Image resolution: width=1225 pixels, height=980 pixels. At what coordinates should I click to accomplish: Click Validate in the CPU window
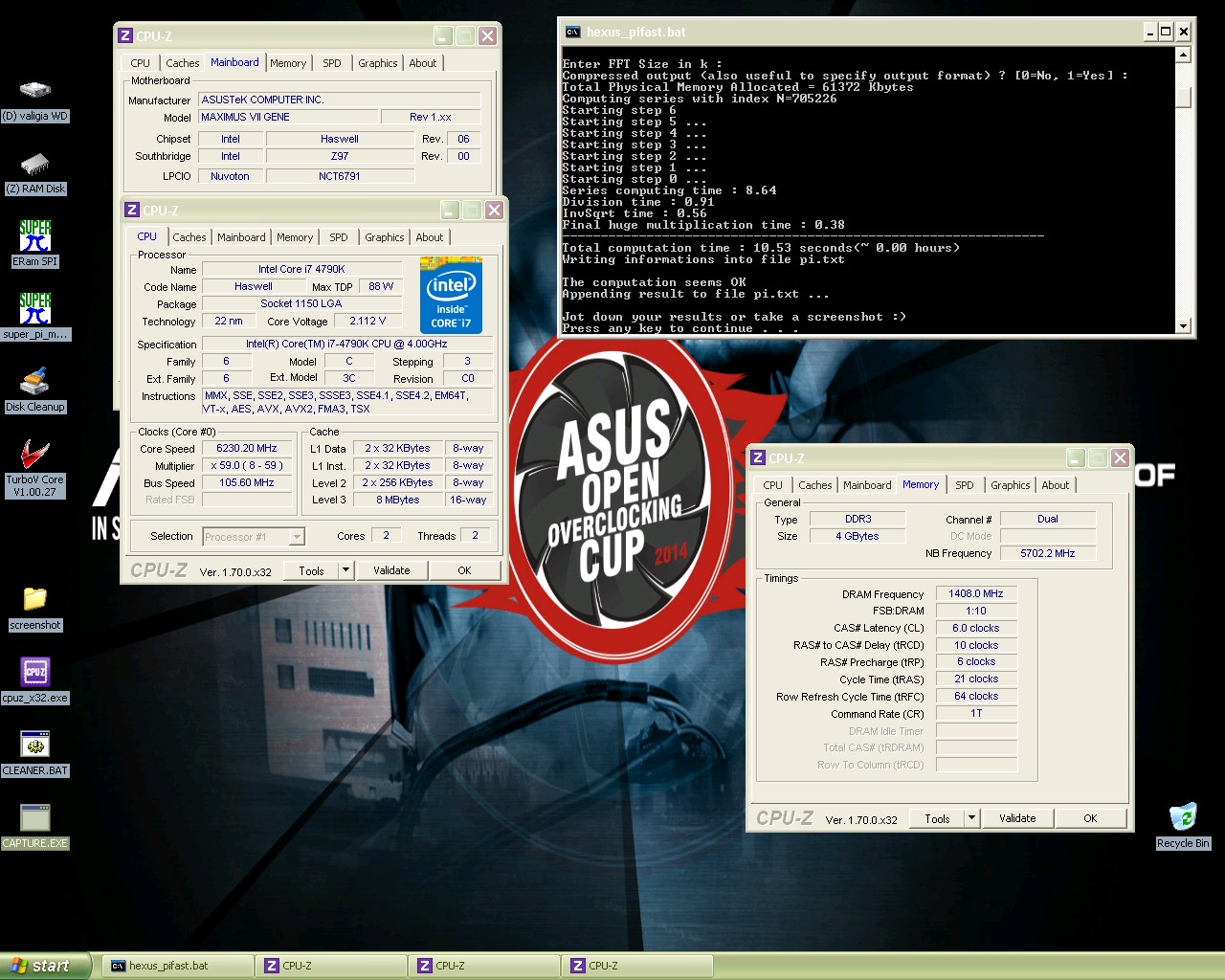coord(391,570)
